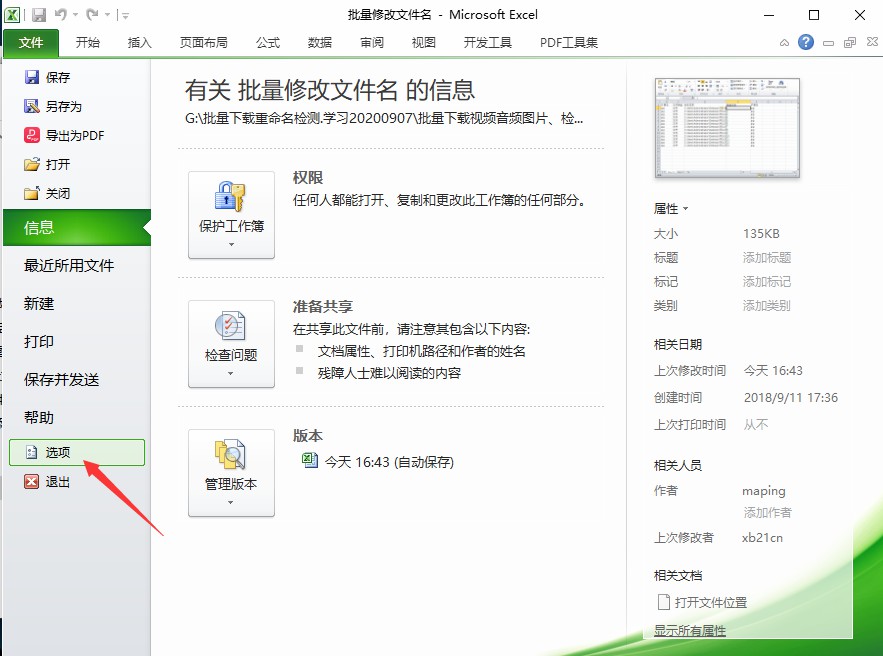Image resolution: width=883 pixels, height=656 pixels.
Task: Expand the 属性 dropdown
Action: point(671,209)
